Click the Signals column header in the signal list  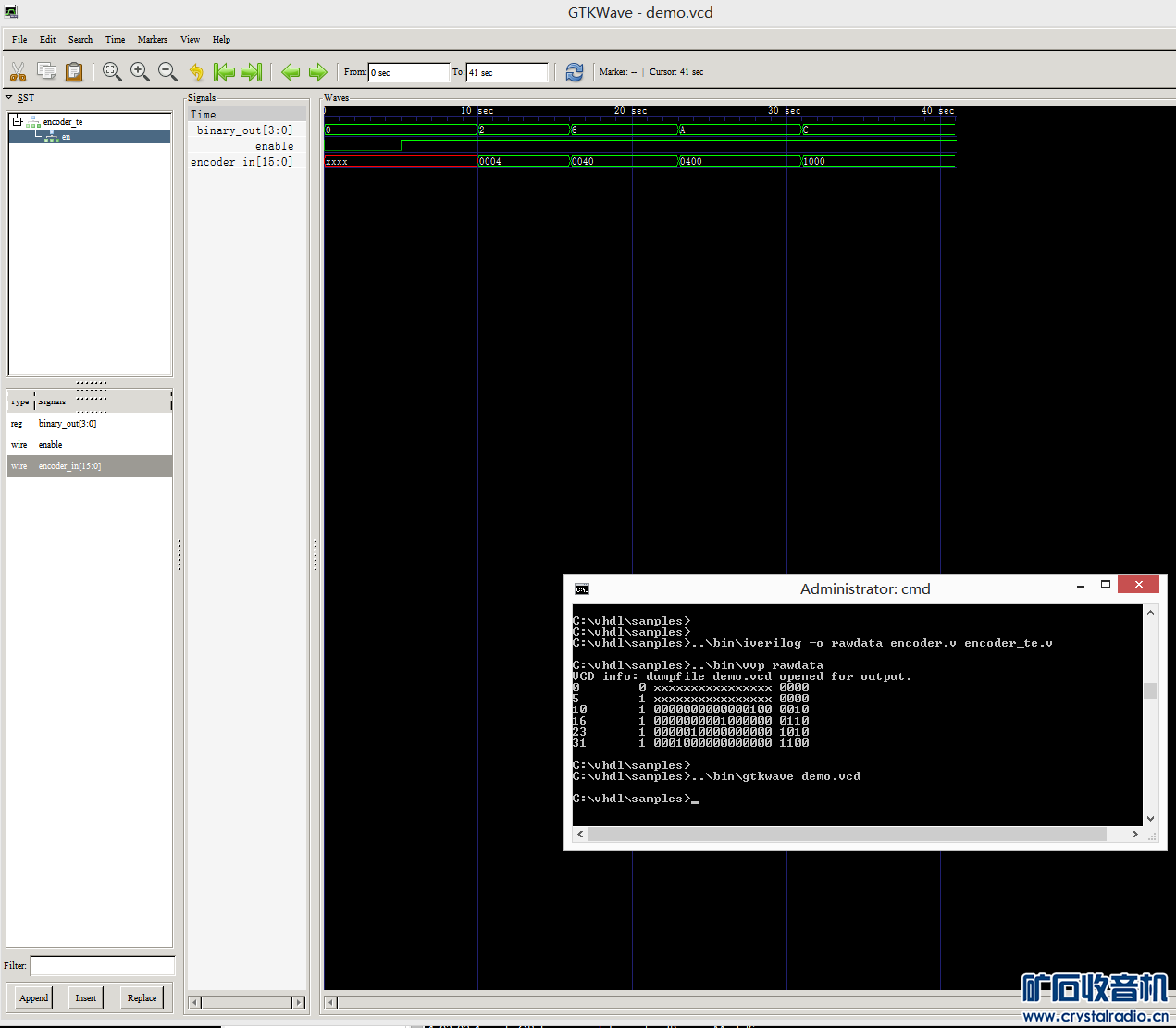tap(52, 402)
